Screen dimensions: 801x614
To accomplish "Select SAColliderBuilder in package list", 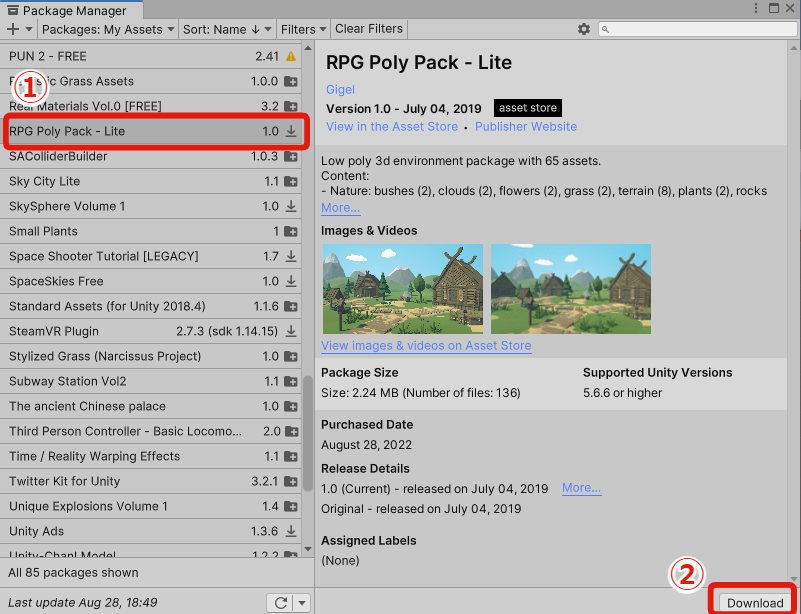I will [151, 156].
